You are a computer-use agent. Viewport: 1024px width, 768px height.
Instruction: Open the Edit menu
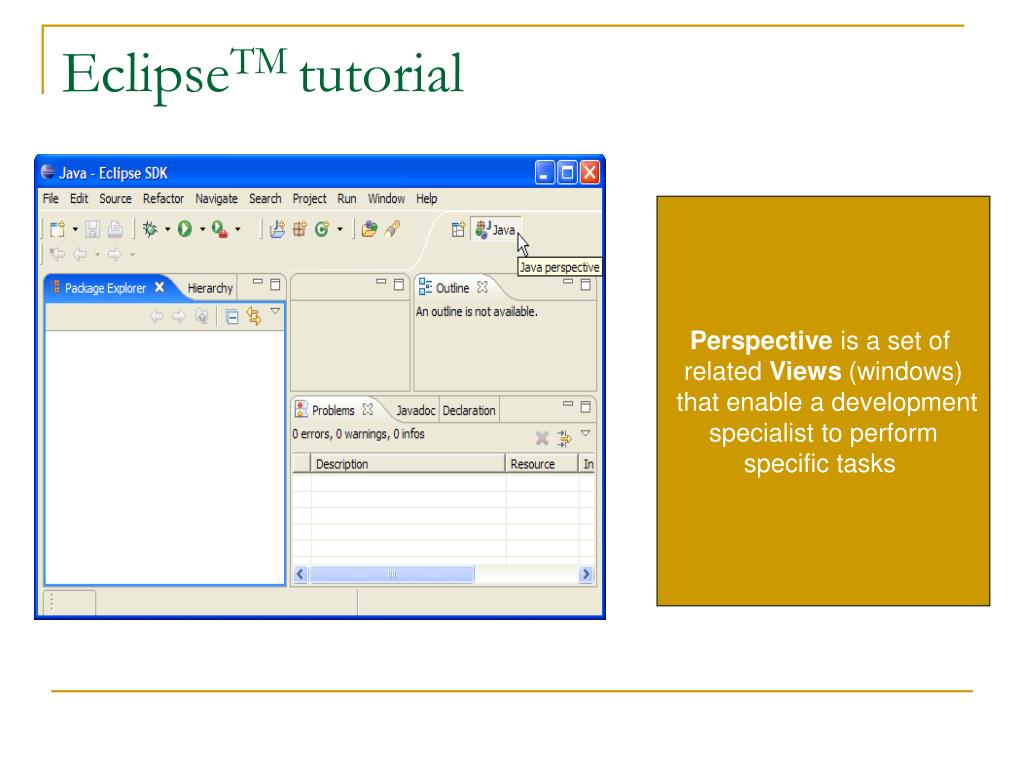click(x=79, y=199)
